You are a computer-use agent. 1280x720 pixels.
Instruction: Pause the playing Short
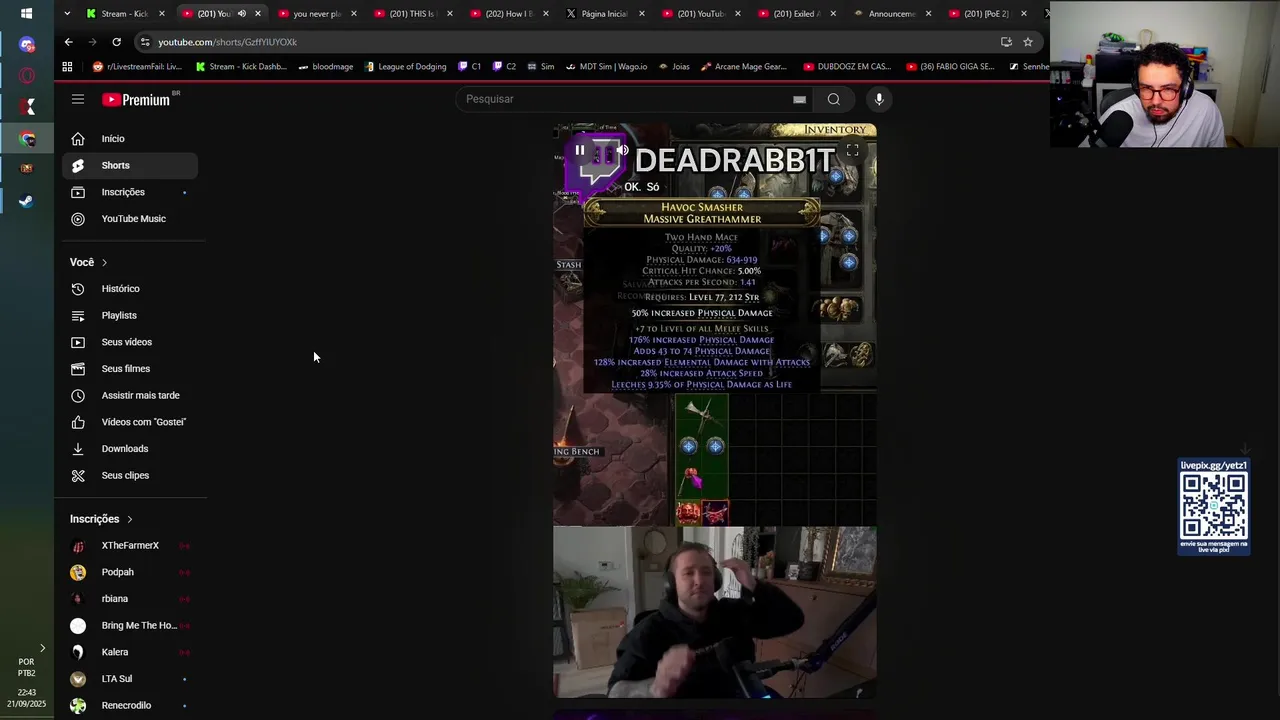tap(580, 151)
